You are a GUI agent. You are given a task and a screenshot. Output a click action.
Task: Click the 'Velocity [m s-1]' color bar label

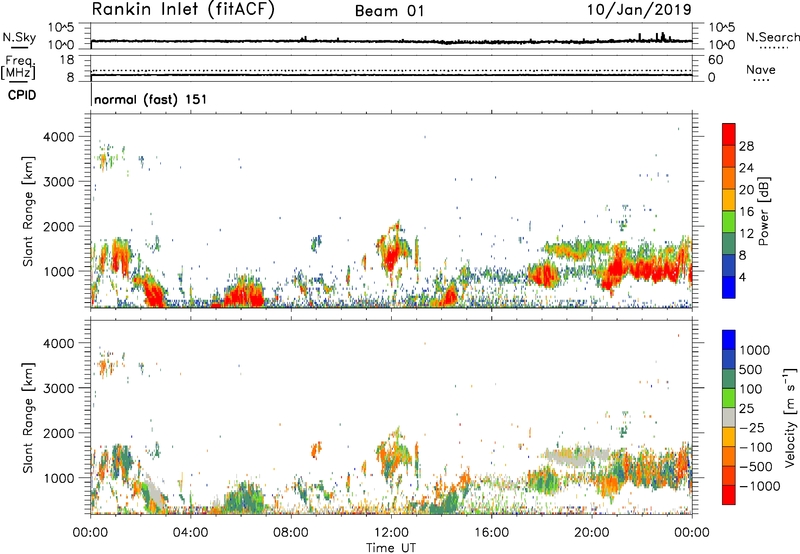tap(790, 417)
